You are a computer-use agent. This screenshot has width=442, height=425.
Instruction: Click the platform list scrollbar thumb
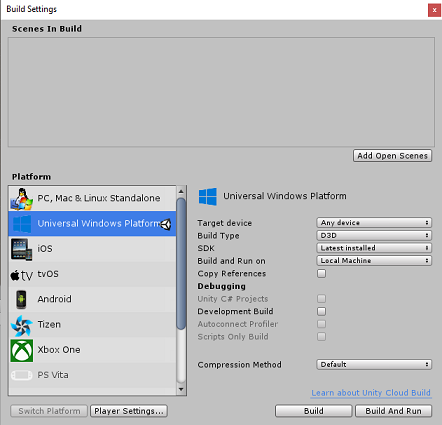(181, 264)
